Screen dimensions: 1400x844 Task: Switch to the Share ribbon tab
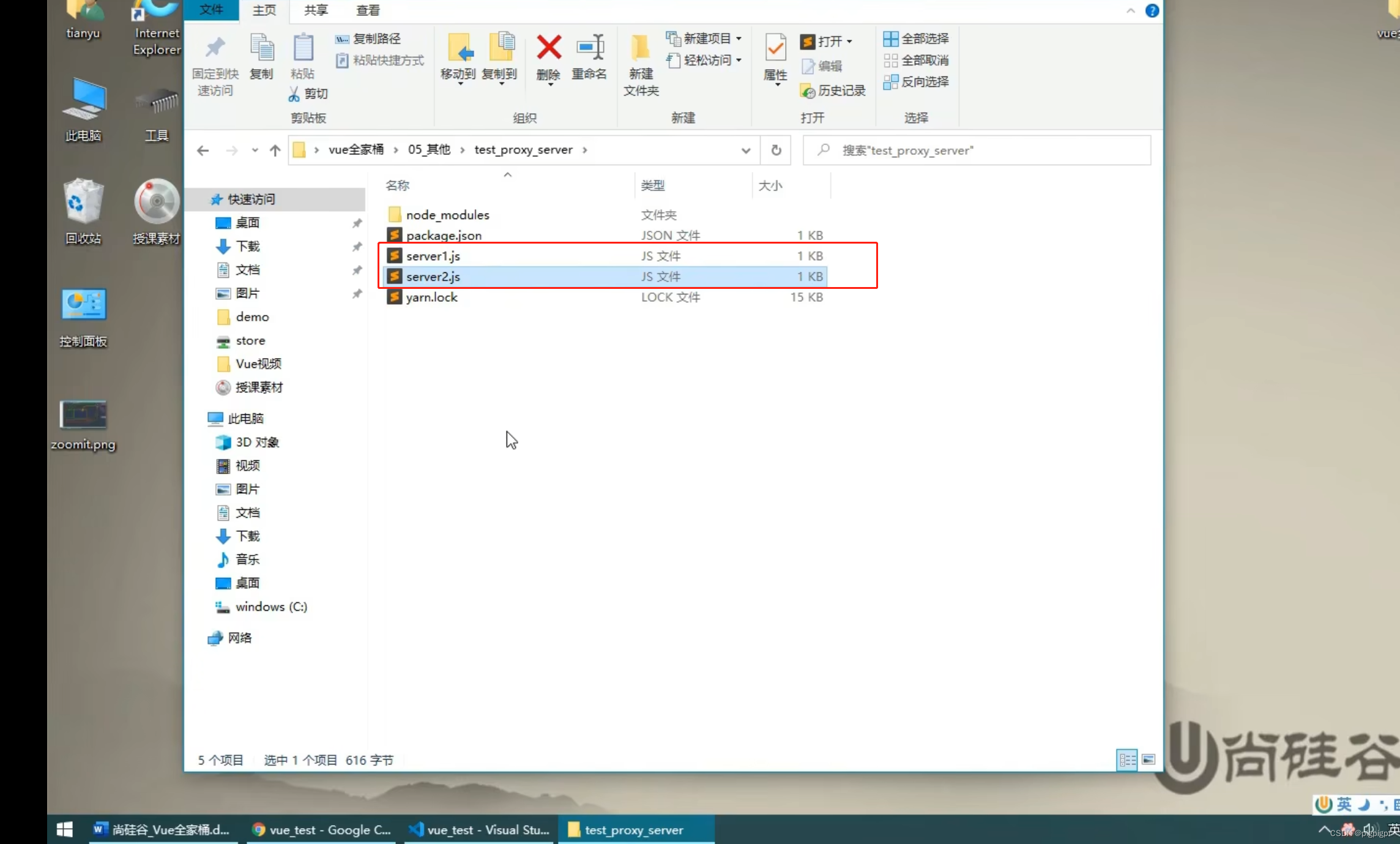316,10
